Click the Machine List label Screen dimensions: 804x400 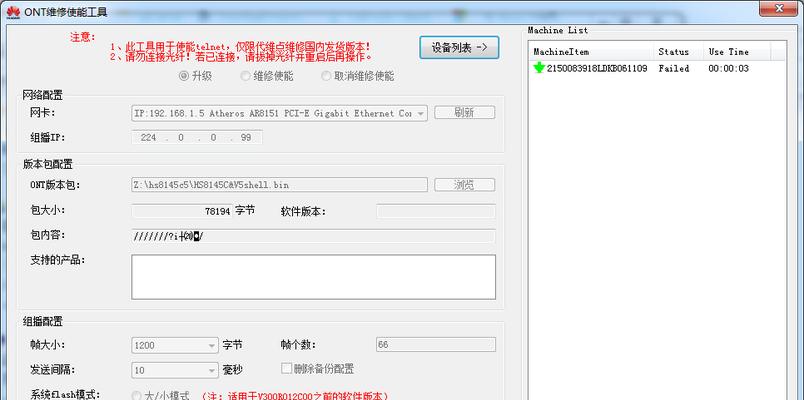558,30
